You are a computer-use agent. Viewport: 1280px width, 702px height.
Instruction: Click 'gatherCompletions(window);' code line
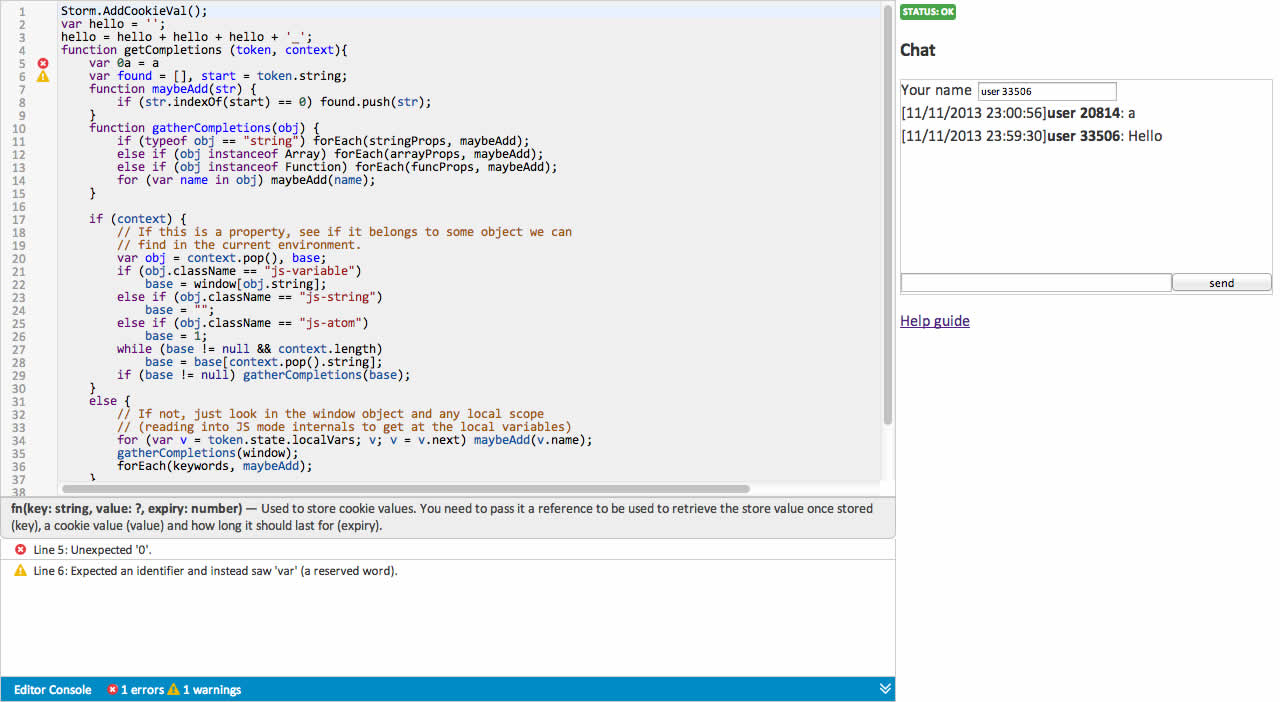(208, 453)
